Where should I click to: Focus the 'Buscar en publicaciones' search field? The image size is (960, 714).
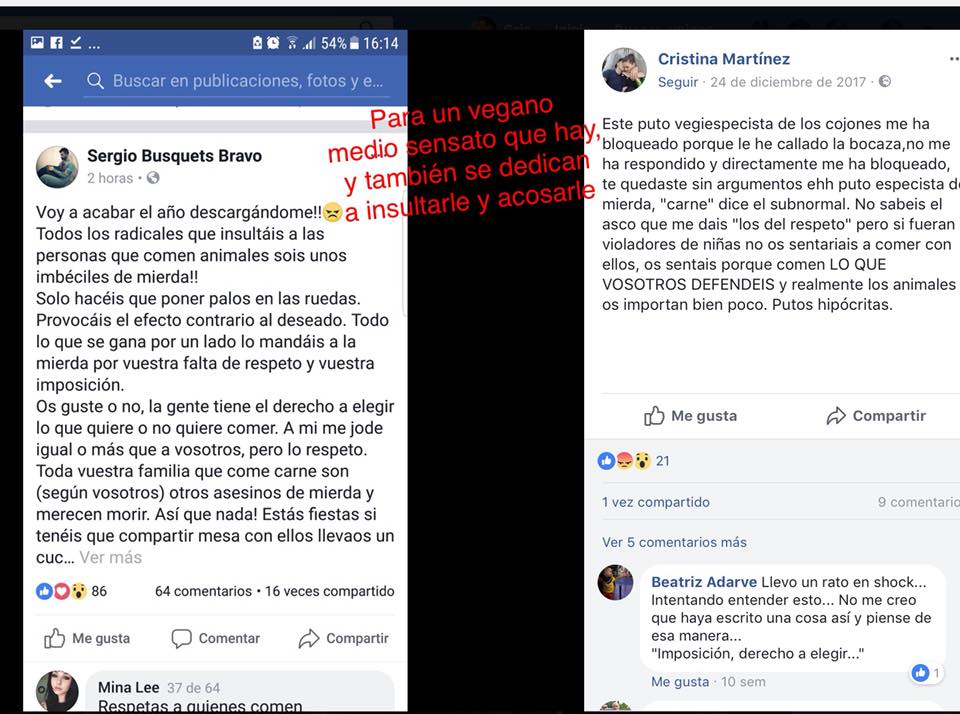click(x=236, y=81)
